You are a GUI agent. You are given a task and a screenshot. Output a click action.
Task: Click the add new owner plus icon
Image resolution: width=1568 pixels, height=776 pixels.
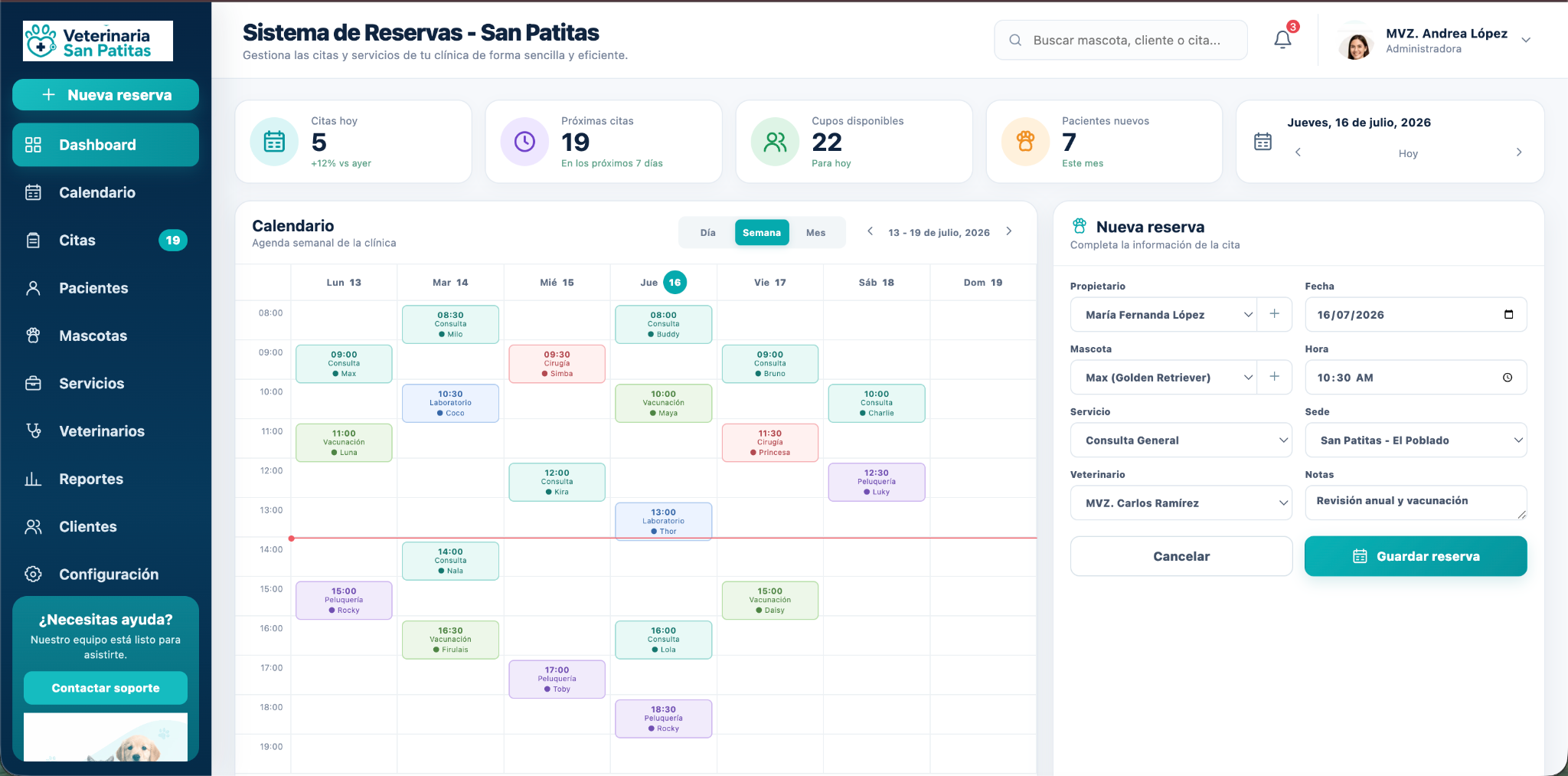(1275, 314)
